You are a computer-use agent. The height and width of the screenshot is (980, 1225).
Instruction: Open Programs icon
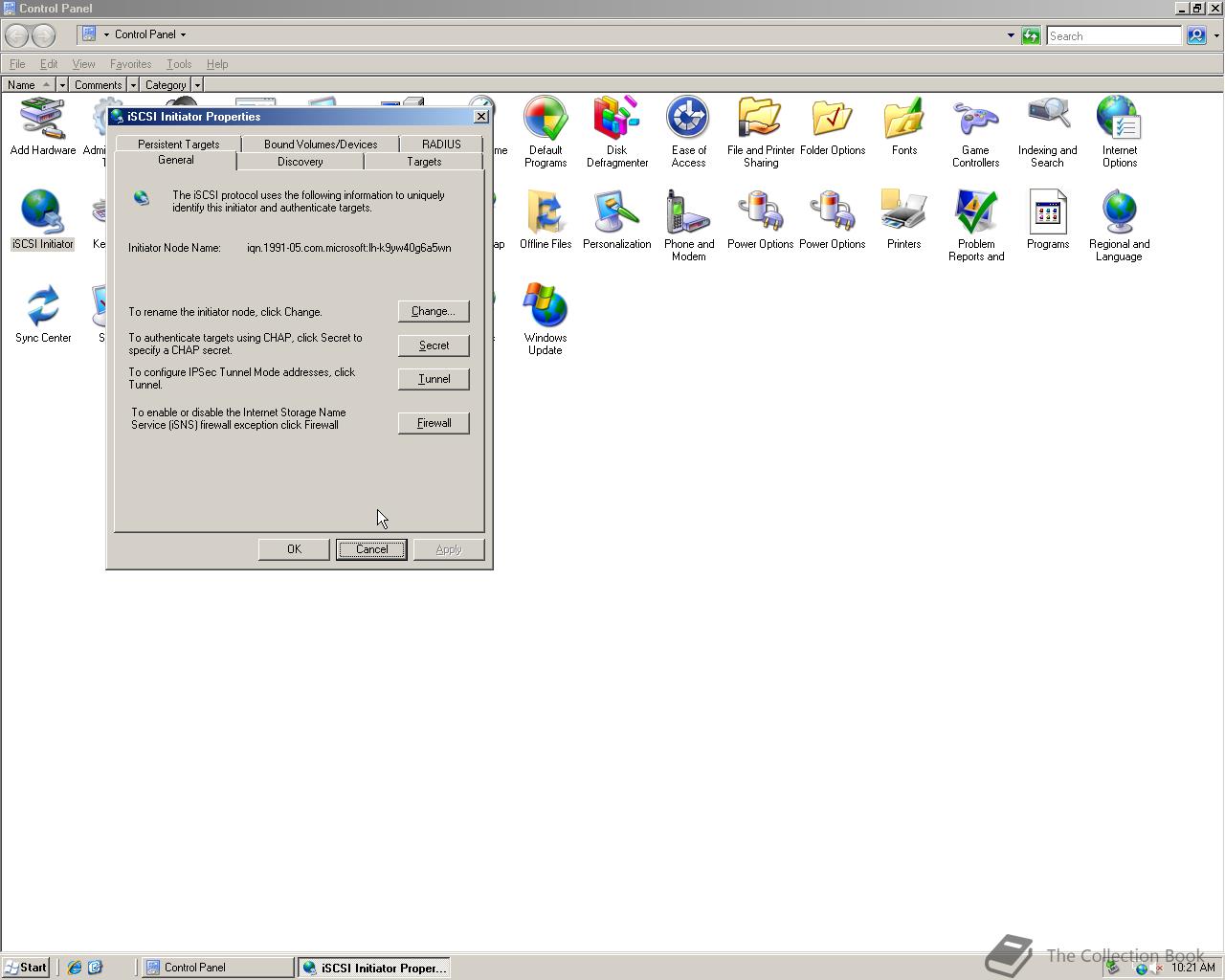[1047, 220]
